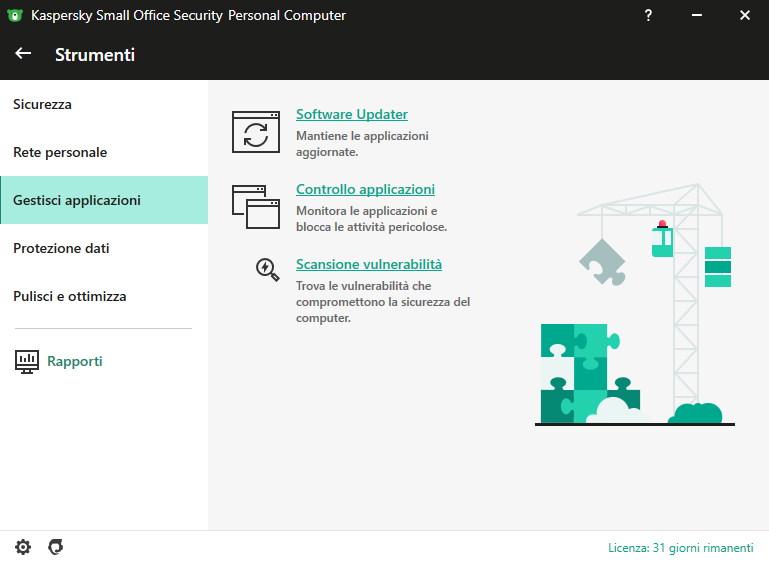Click the description 'Monitora le applicazioni e blocca le attività pericolose.'
769x561 pixels.
(x=371, y=219)
